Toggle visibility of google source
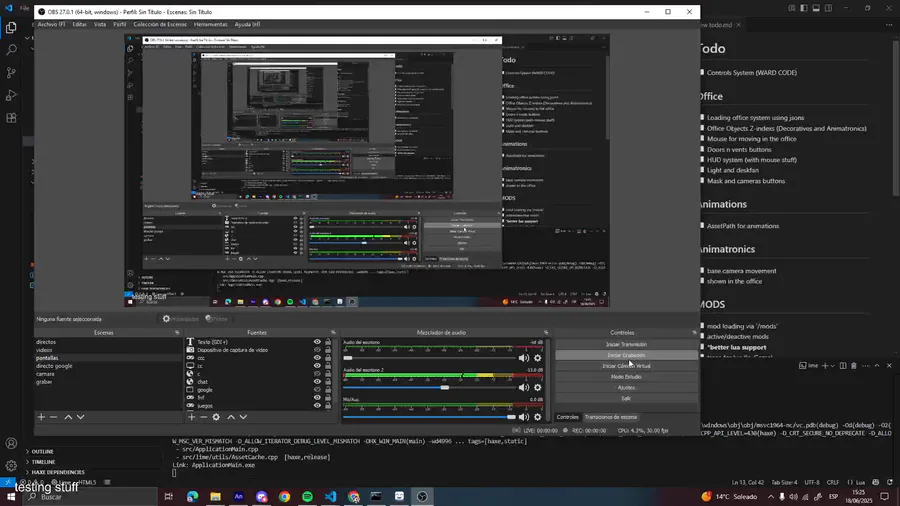The image size is (900, 506). 317,390
